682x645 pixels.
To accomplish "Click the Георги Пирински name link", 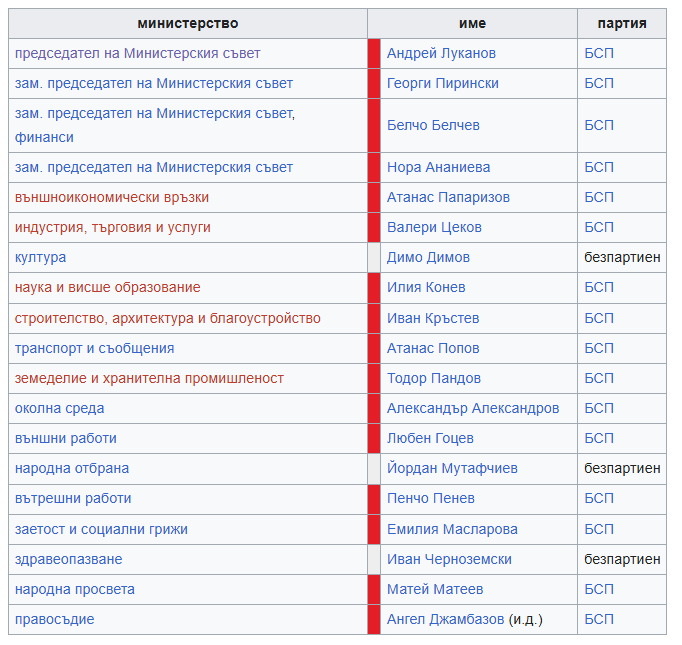I will [x=443, y=84].
